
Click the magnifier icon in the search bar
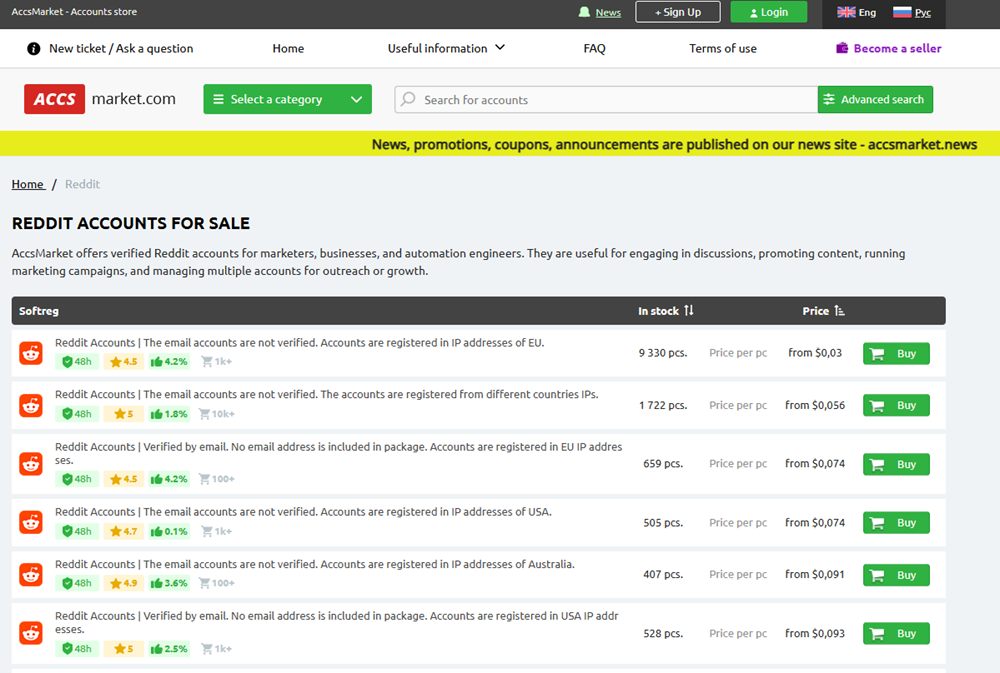pyautogui.click(x=407, y=99)
